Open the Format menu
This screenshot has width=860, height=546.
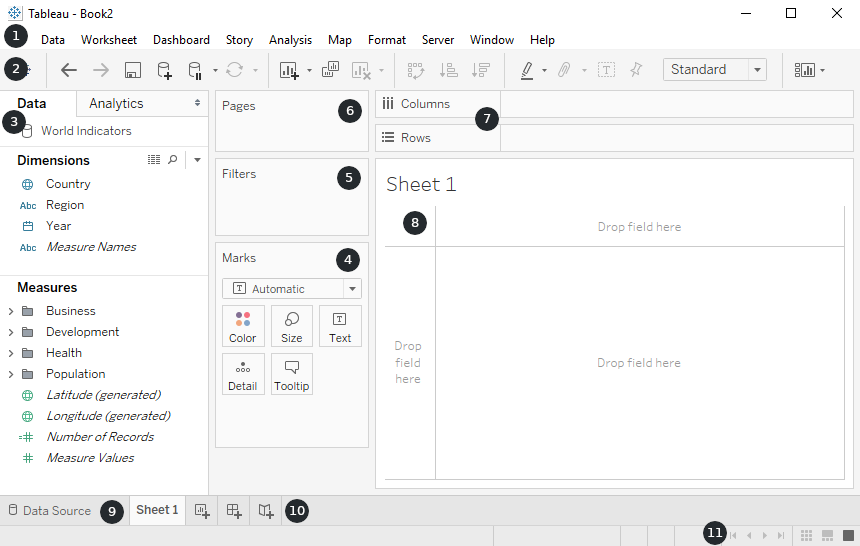pos(387,40)
